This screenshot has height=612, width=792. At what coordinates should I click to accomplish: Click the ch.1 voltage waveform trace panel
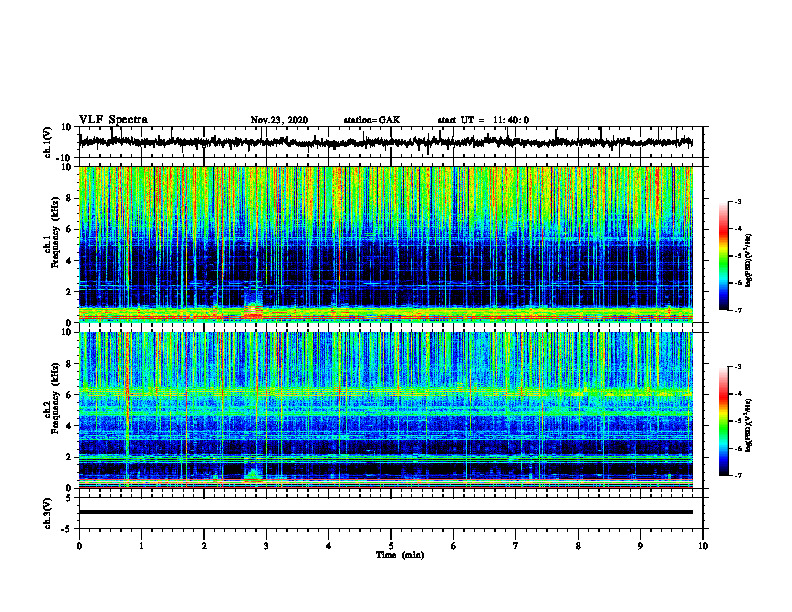pos(391,142)
